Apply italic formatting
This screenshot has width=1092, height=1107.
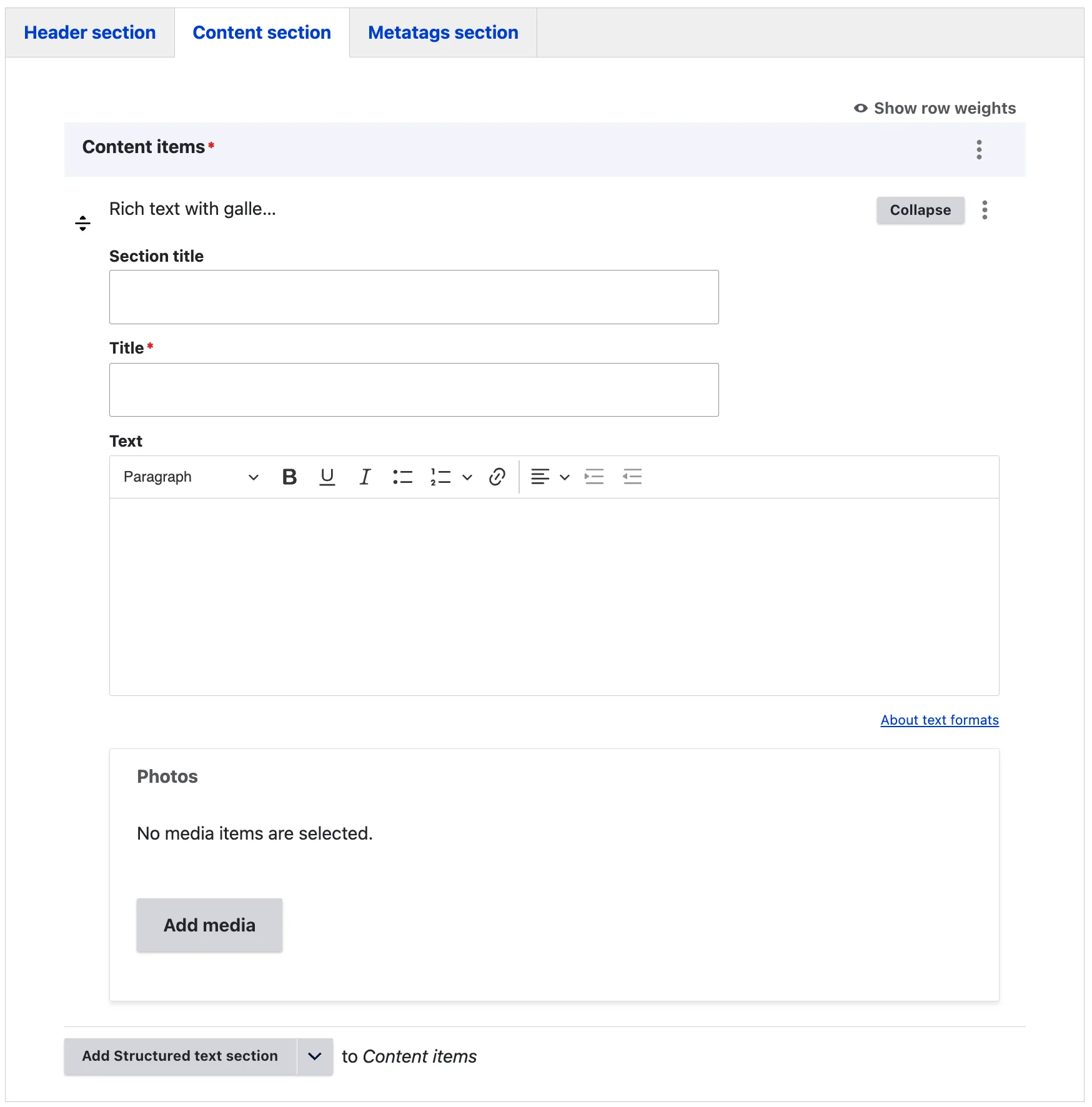[x=365, y=477]
